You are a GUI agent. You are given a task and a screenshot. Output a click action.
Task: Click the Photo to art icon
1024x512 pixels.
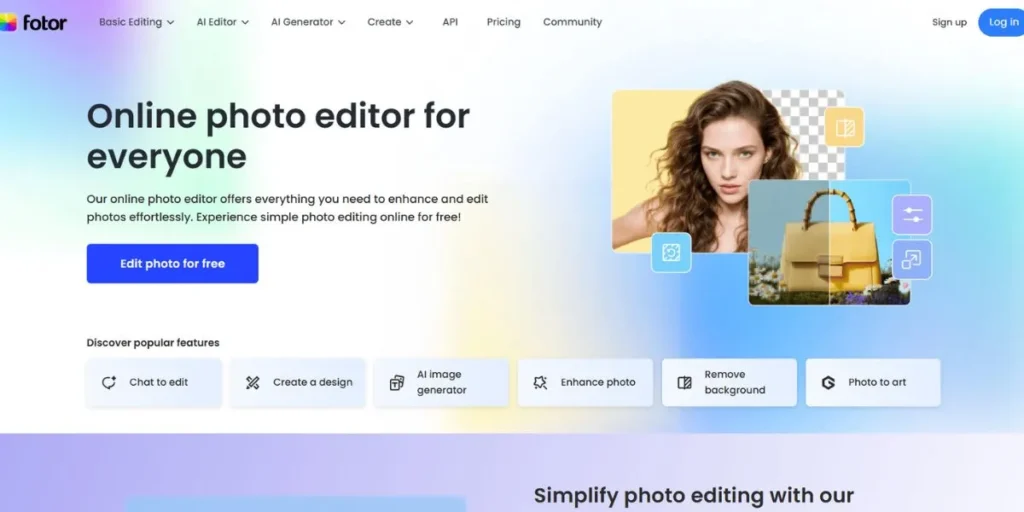[828, 382]
